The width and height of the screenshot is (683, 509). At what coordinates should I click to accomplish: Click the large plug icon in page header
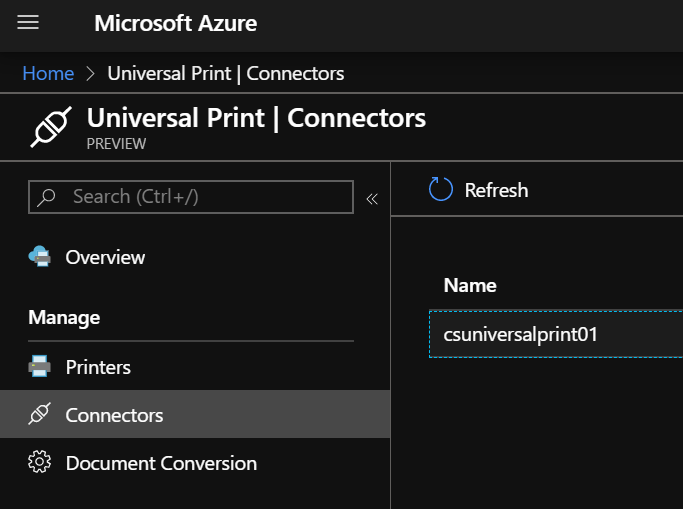49,128
